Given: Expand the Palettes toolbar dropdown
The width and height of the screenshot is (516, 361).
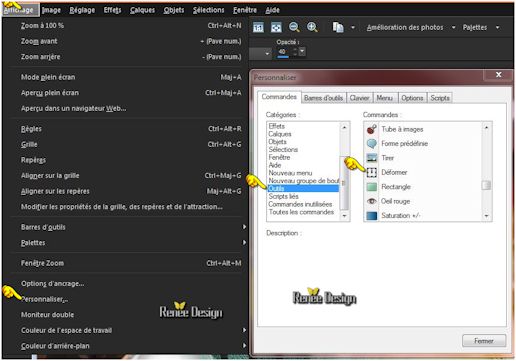Looking at the screenshot, I should click(497, 27).
